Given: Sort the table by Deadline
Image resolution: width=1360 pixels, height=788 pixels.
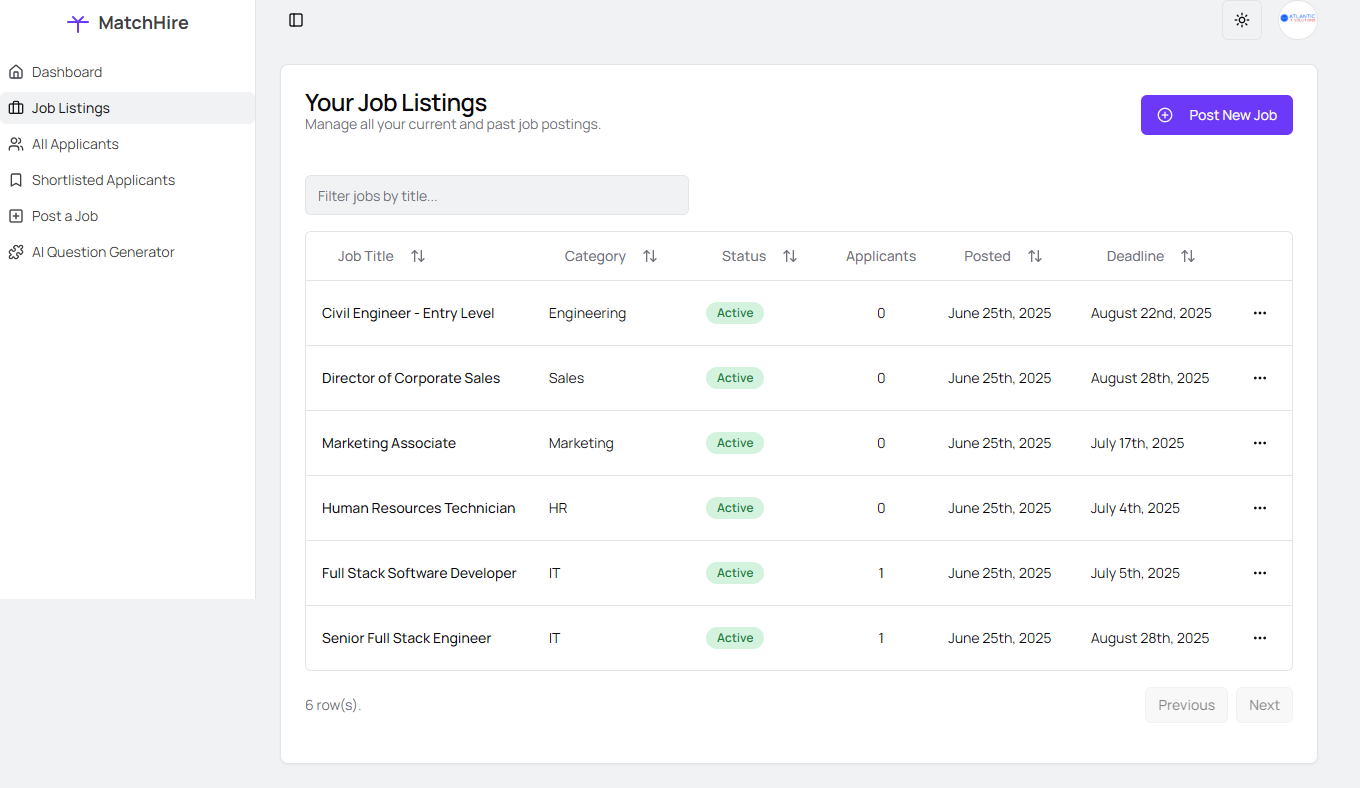Looking at the screenshot, I should [1188, 256].
